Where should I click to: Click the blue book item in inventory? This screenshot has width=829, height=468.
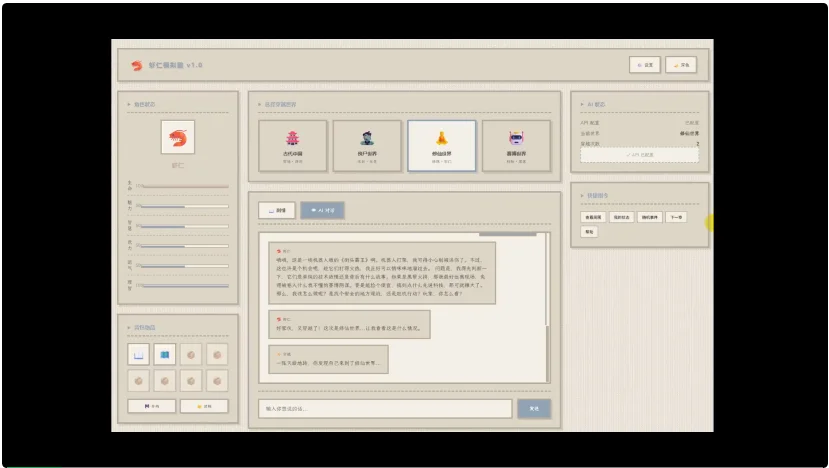coord(164,354)
